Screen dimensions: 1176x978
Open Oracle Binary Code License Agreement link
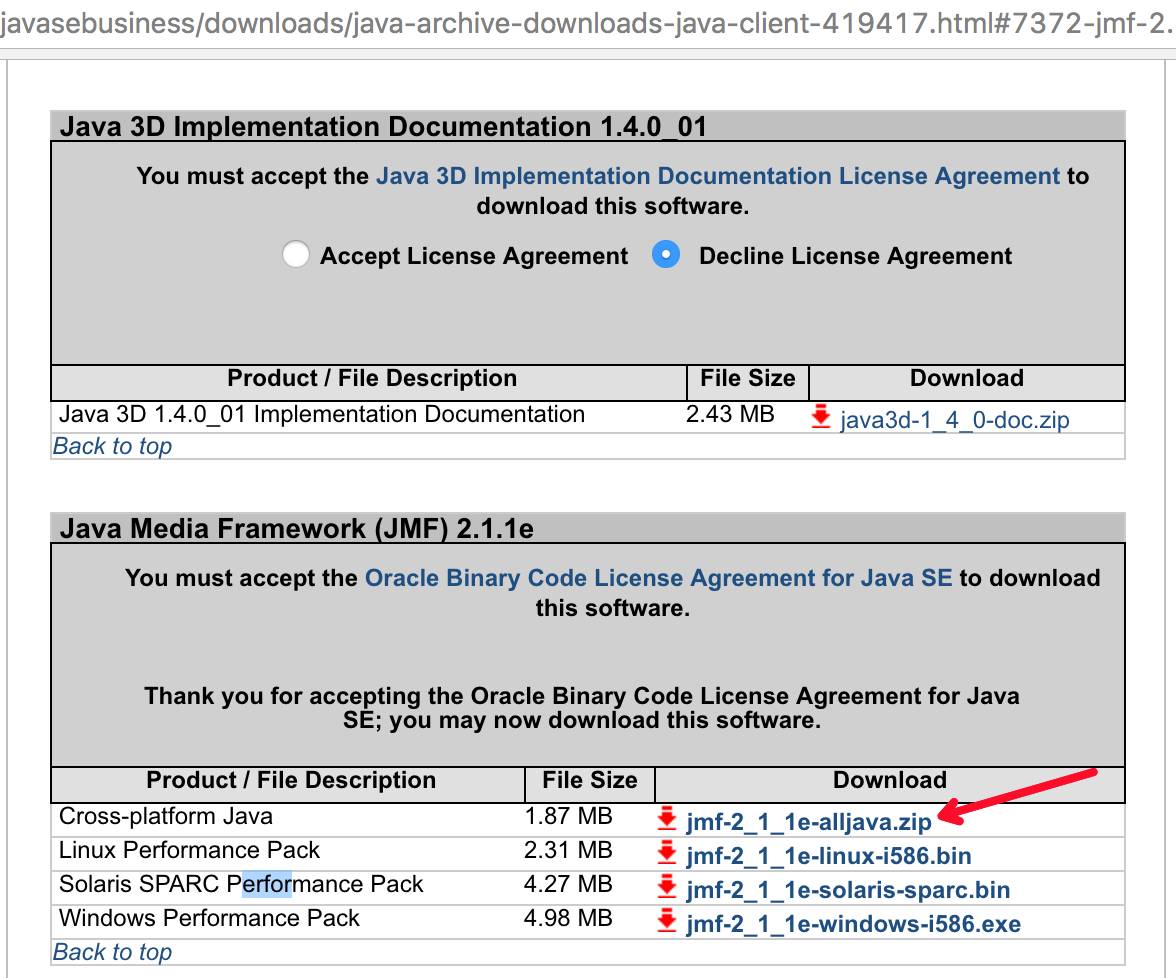pyautogui.click(x=658, y=578)
